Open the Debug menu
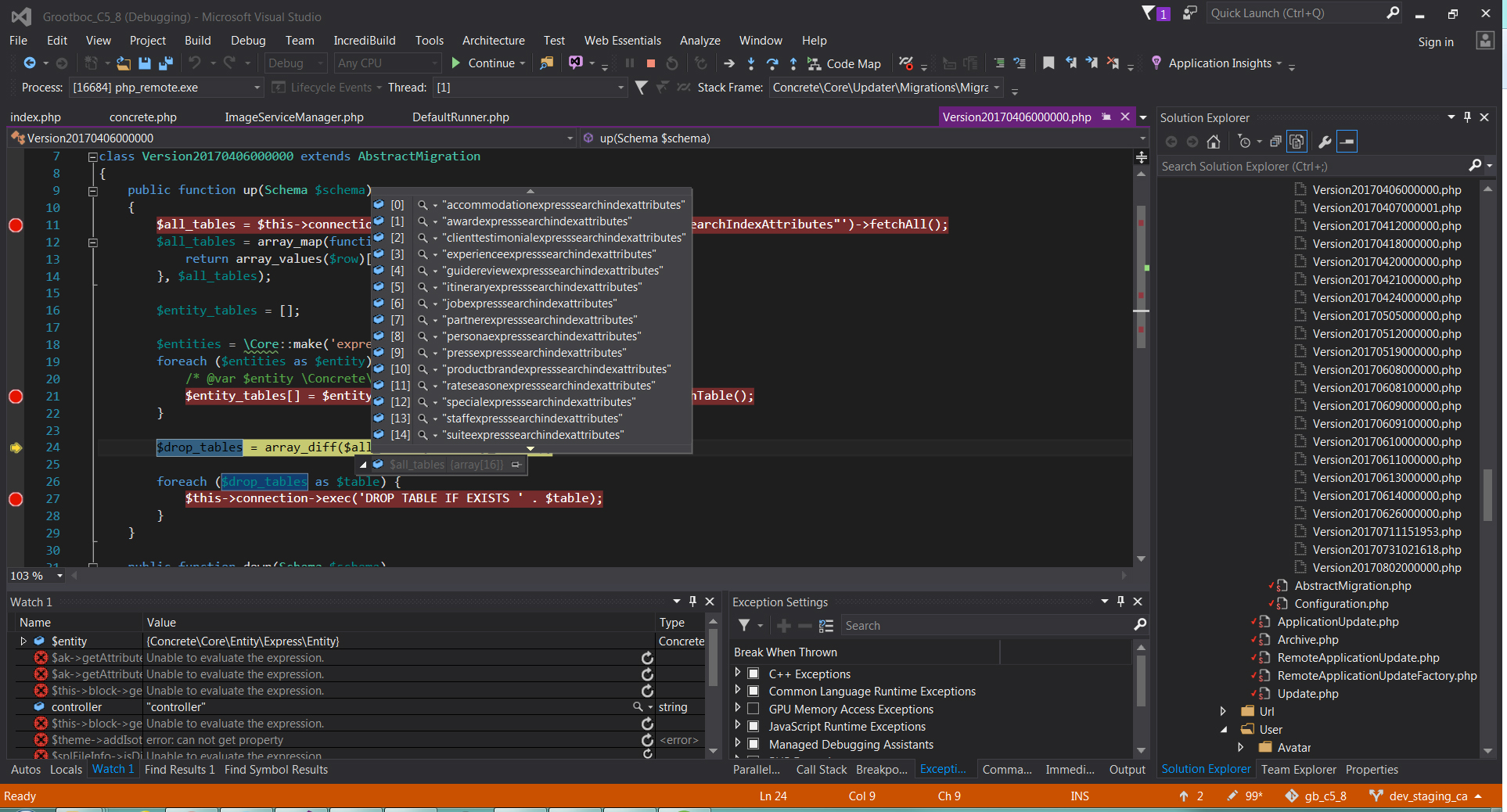1507x812 pixels. [247, 40]
